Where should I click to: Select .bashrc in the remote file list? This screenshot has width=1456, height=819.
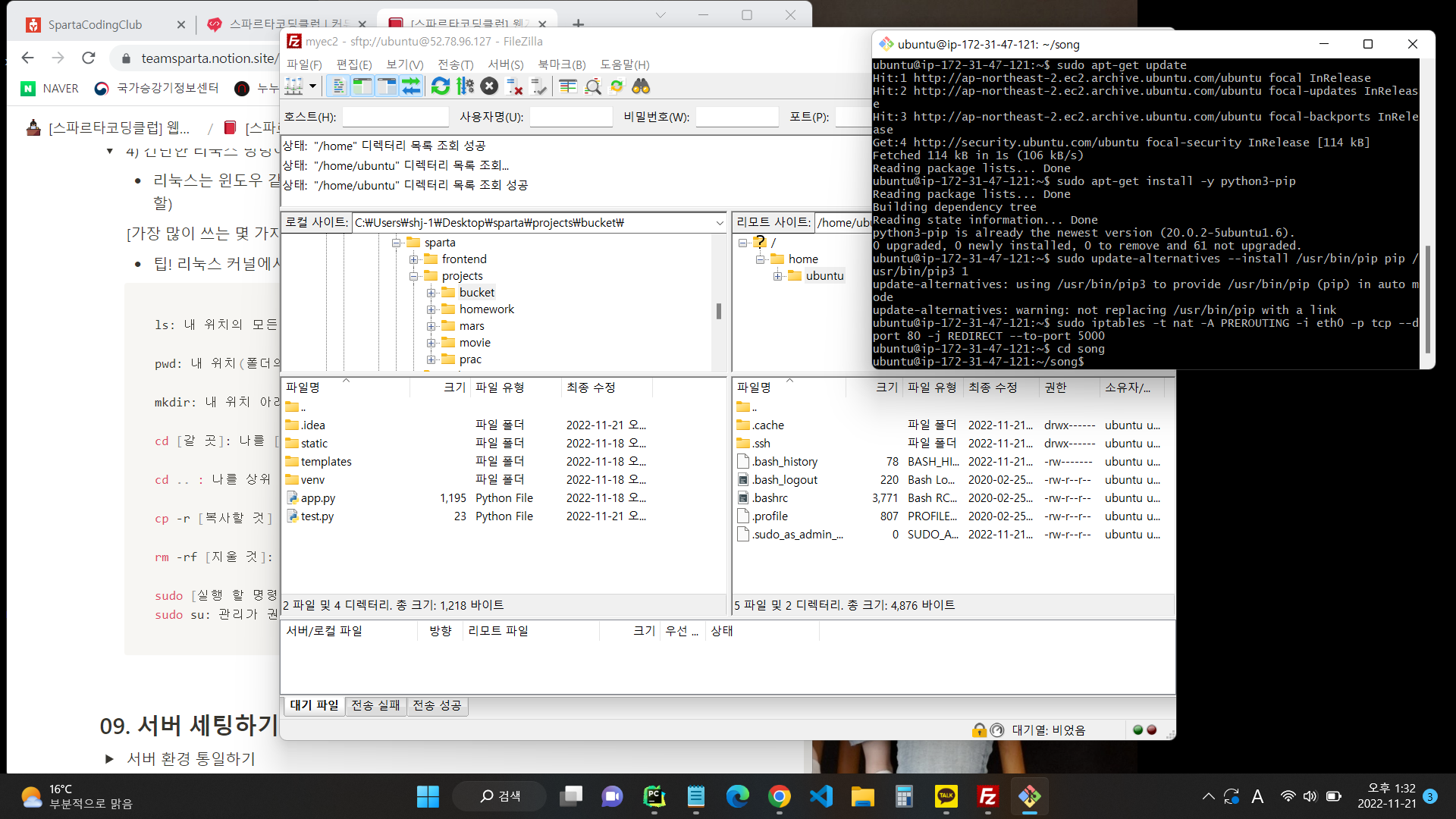(x=770, y=498)
